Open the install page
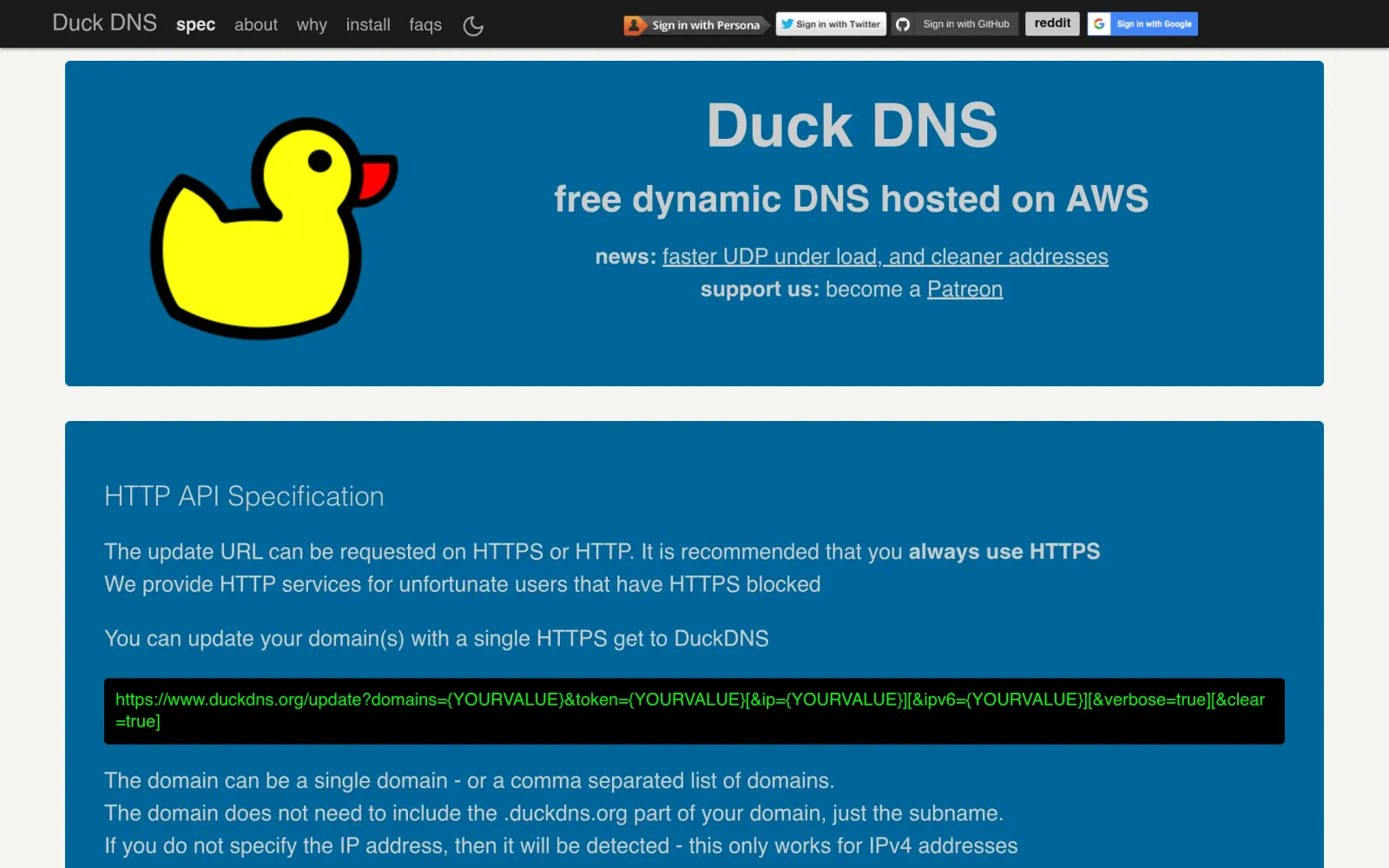Viewport: 1389px width, 868px height. click(368, 25)
